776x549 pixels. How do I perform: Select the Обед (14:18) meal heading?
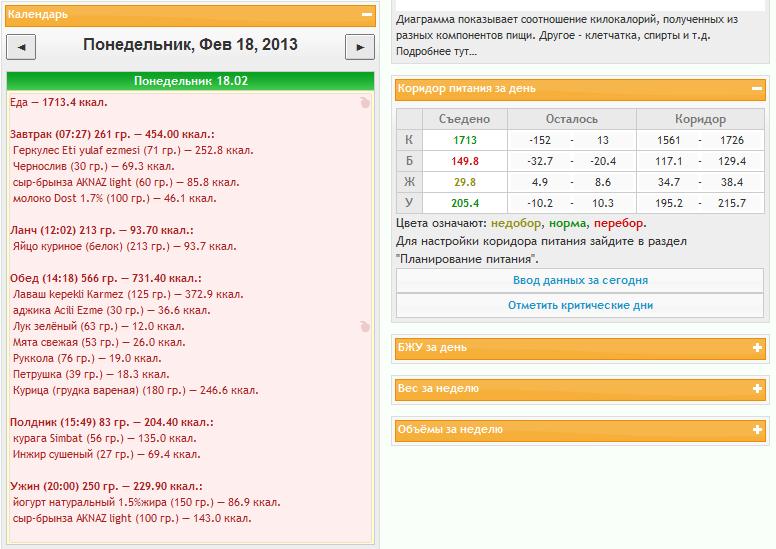click(105, 278)
